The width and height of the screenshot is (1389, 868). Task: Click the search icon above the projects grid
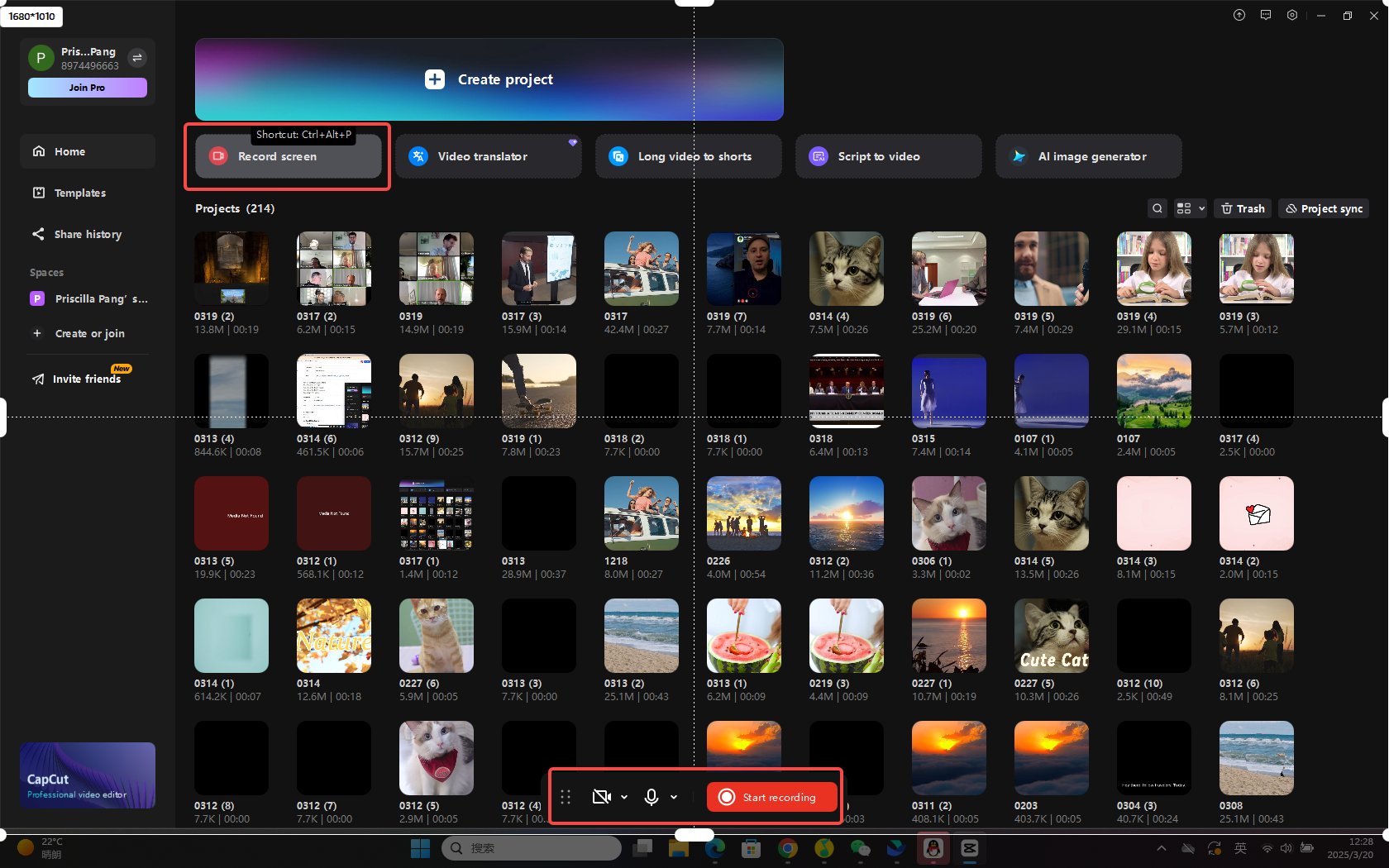coord(1157,208)
